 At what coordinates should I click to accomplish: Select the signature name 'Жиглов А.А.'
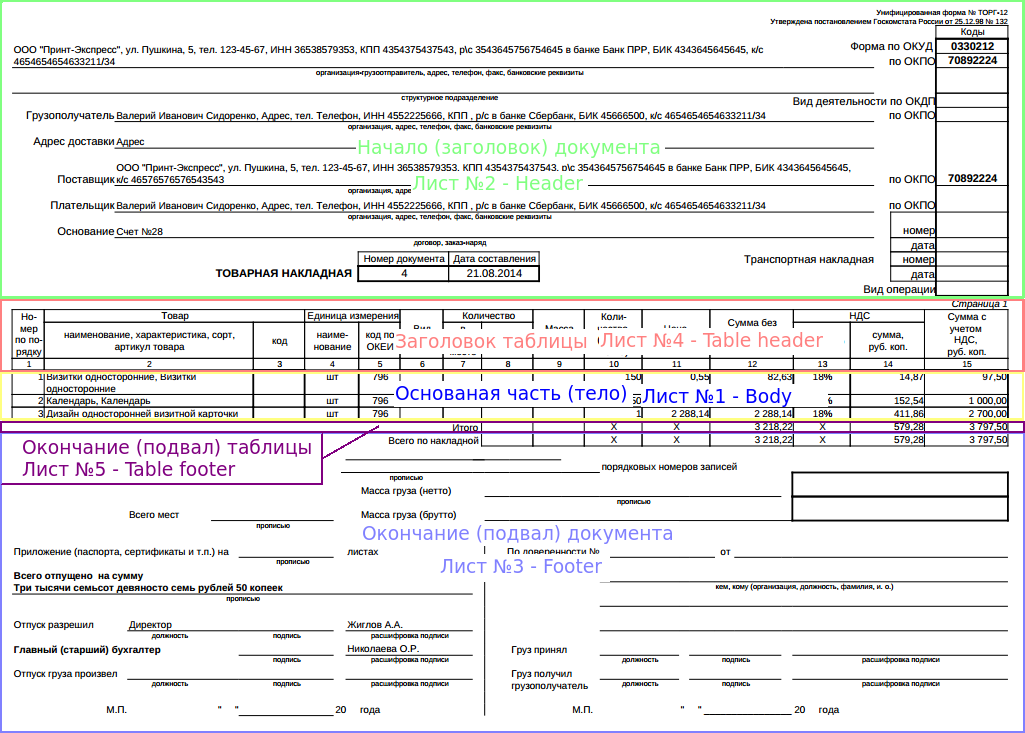(374, 625)
